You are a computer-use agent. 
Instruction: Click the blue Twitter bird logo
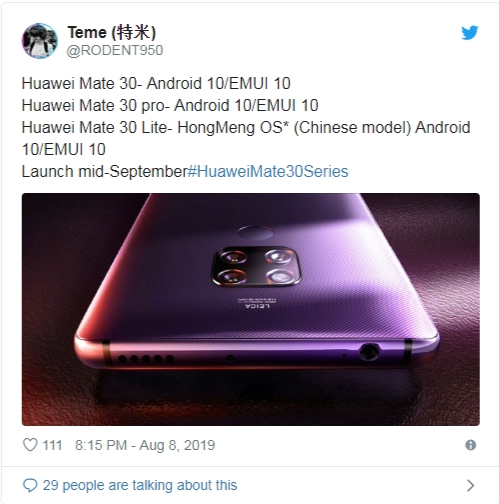470,33
